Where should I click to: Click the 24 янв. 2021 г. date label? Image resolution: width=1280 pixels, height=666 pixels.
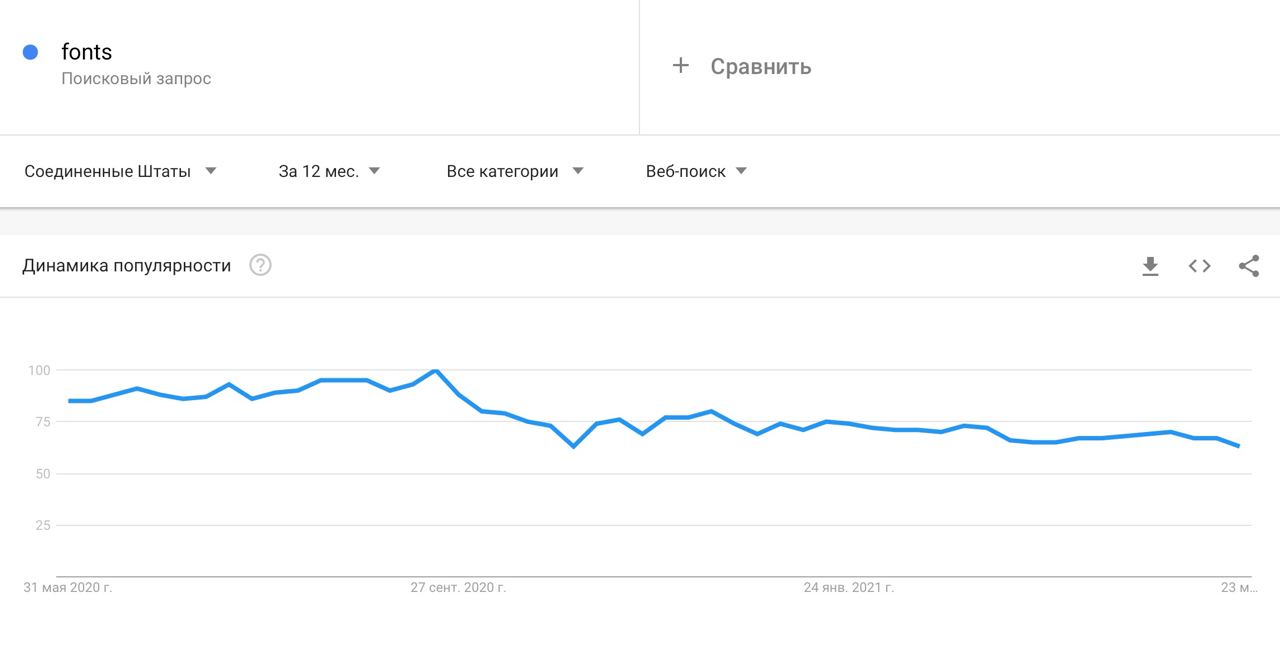[x=849, y=588]
